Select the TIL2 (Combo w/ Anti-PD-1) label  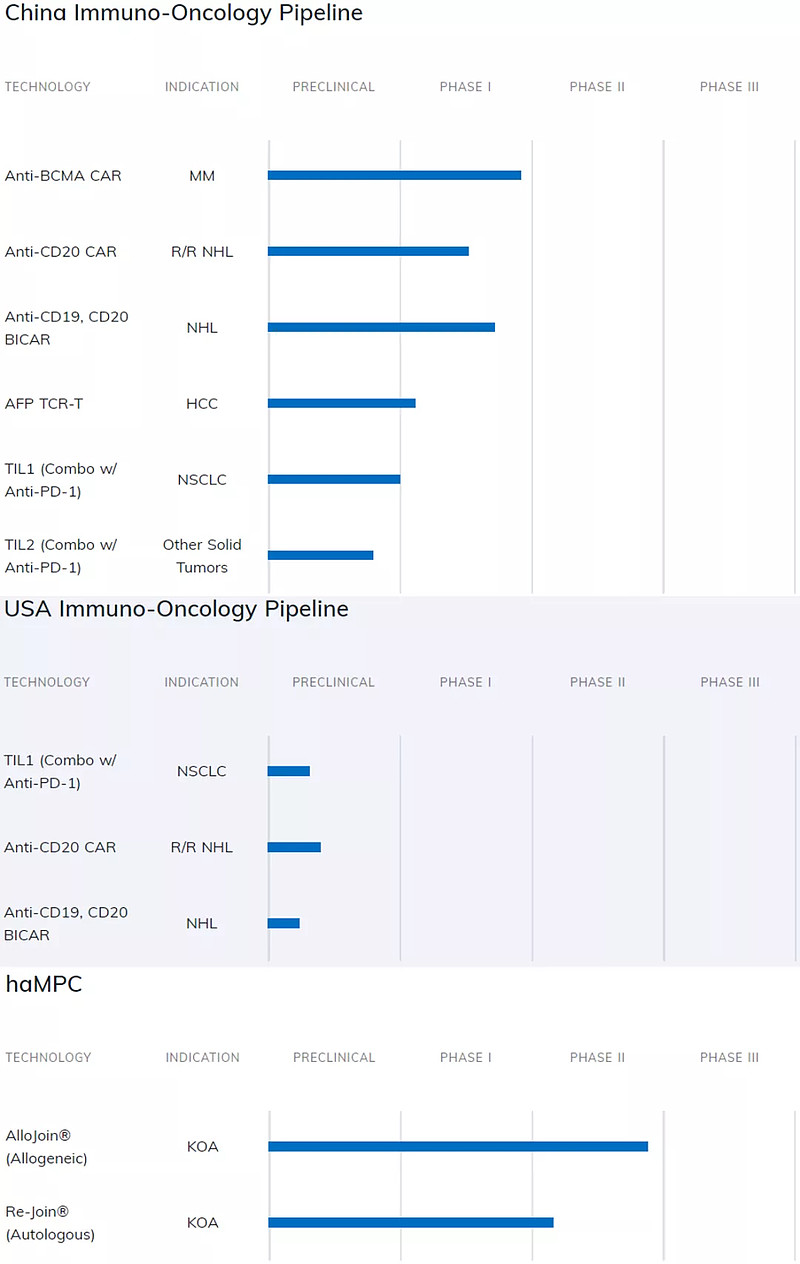pos(61,556)
